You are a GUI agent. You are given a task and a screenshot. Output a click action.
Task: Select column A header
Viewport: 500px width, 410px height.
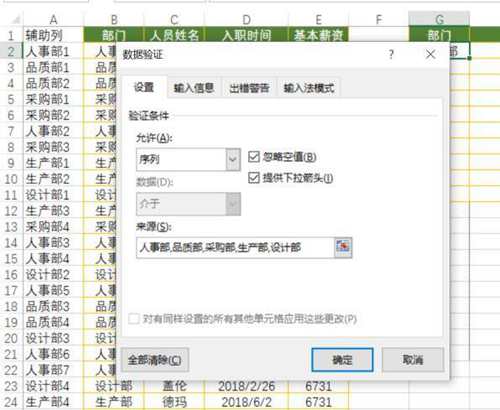coord(53,20)
